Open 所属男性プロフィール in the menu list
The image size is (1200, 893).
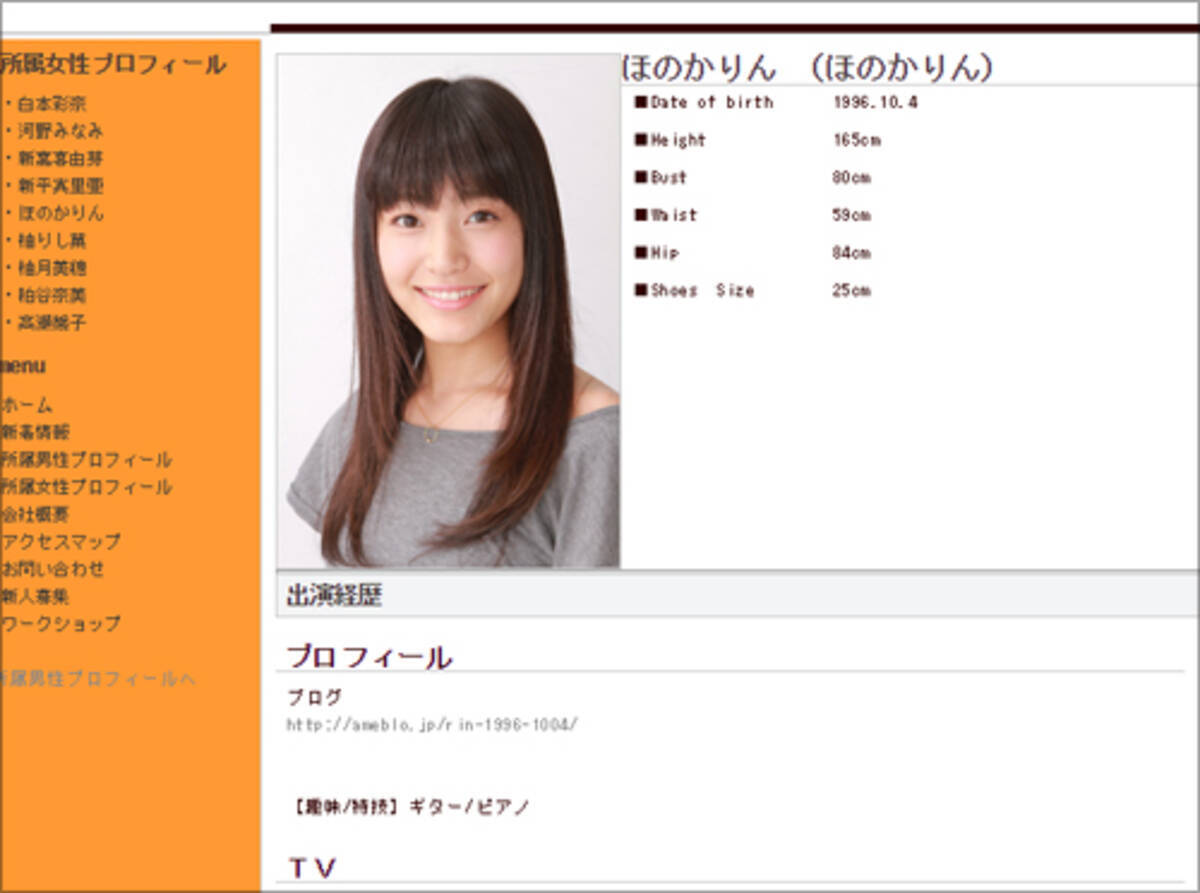coord(86,460)
